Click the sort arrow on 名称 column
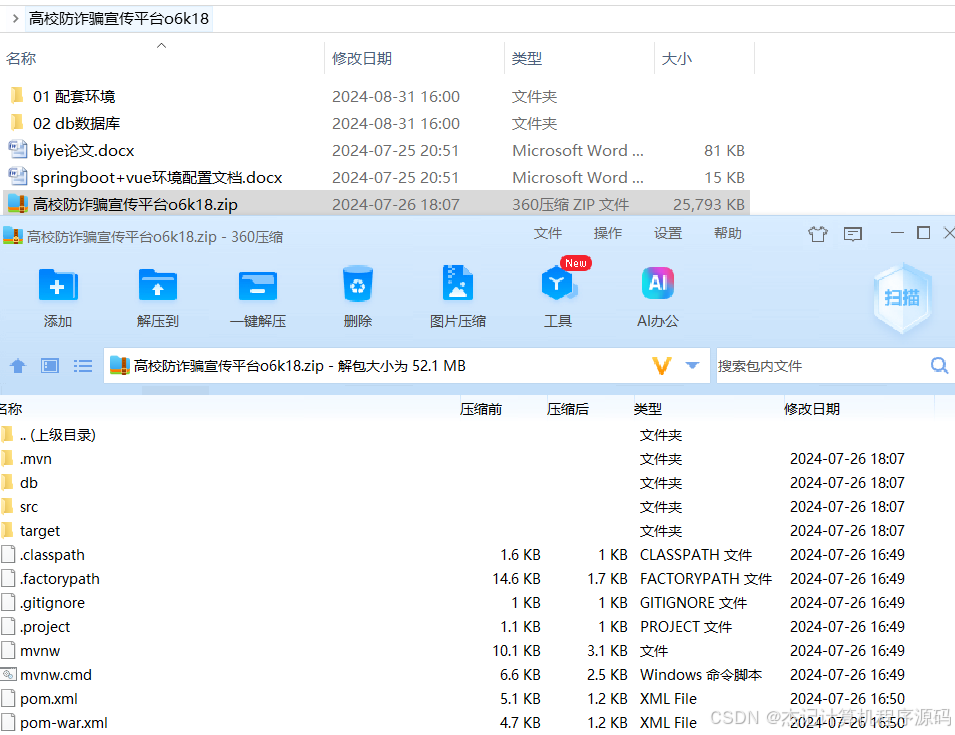955x735 pixels. pyautogui.click(x=163, y=44)
